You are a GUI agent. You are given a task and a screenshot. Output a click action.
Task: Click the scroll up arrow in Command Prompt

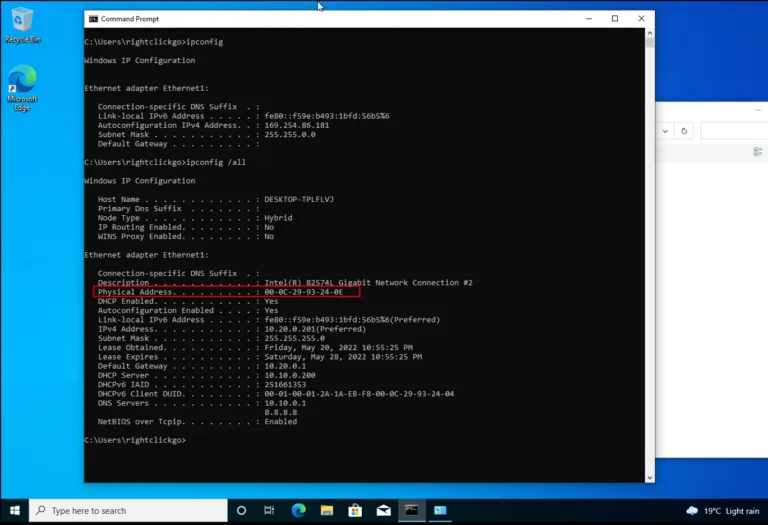click(x=650, y=33)
